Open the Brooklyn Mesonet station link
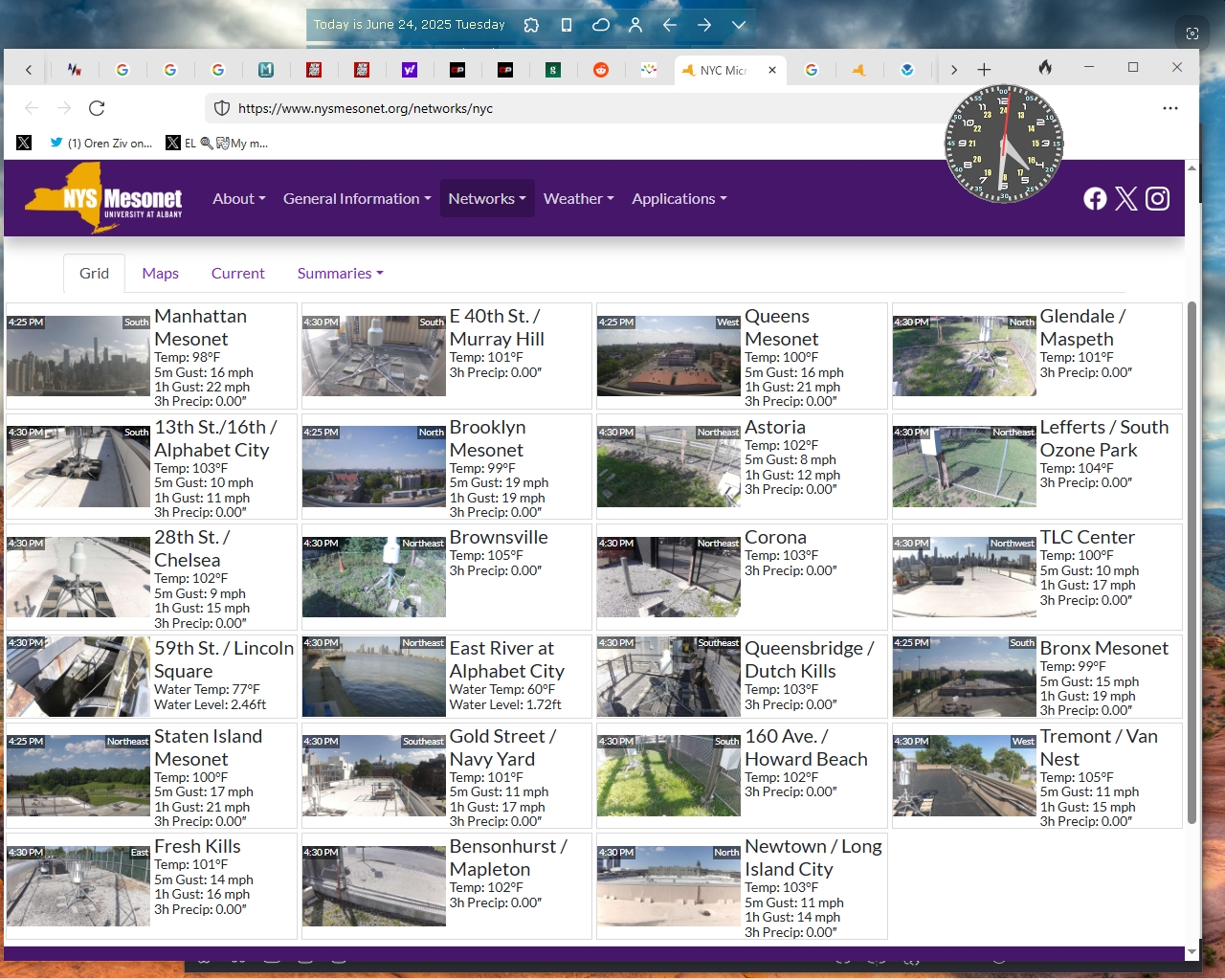 (487, 438)
